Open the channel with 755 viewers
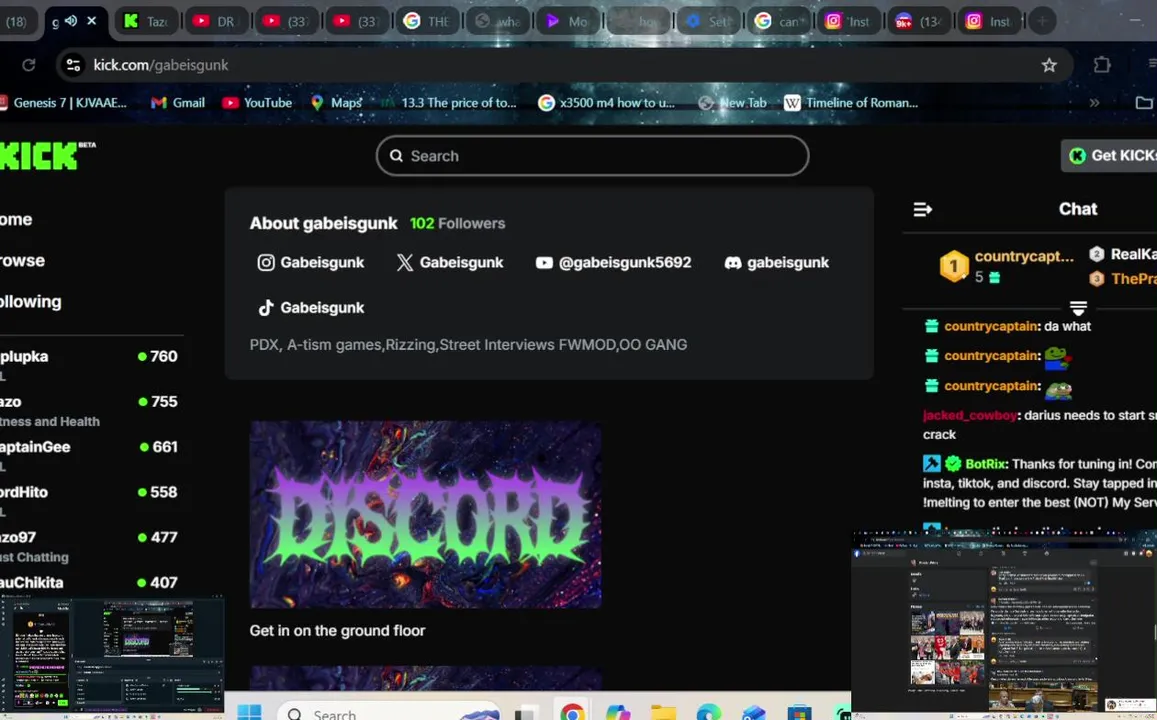Viewport: 1157px width, 720px height. click(x=89, y=410)
